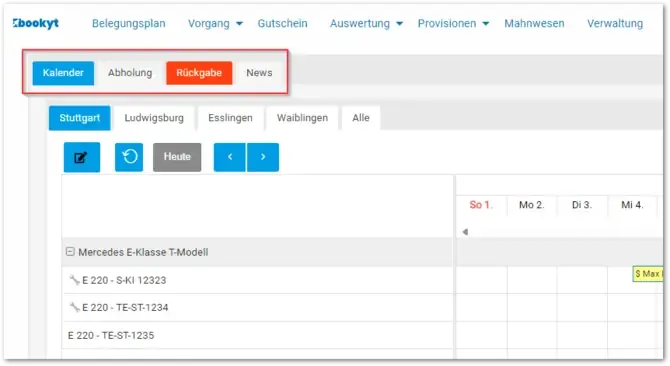Open Gutschein in the top navigation
Screen dimensions: 670x366
pyautogui.click(x=282, y=23)
